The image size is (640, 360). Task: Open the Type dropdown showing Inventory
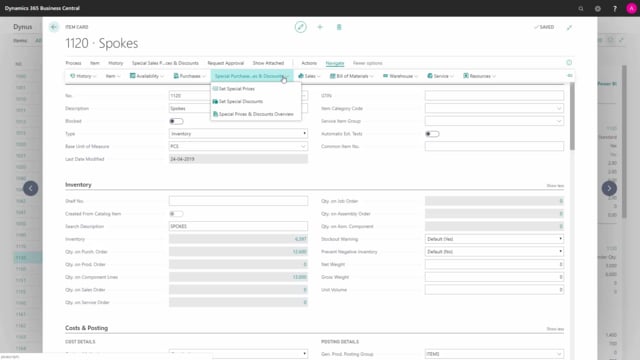(x=238, y=133)
